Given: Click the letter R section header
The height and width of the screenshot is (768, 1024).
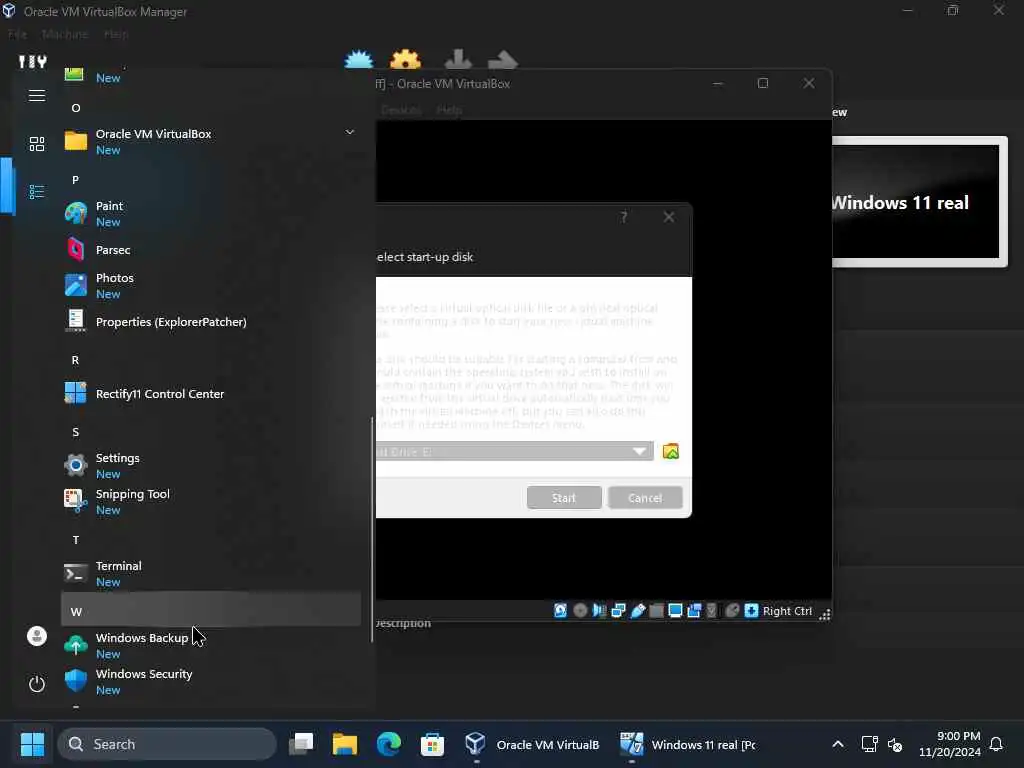Looking at the screenshot, I should pyautogui.click(x=211, y=358).
